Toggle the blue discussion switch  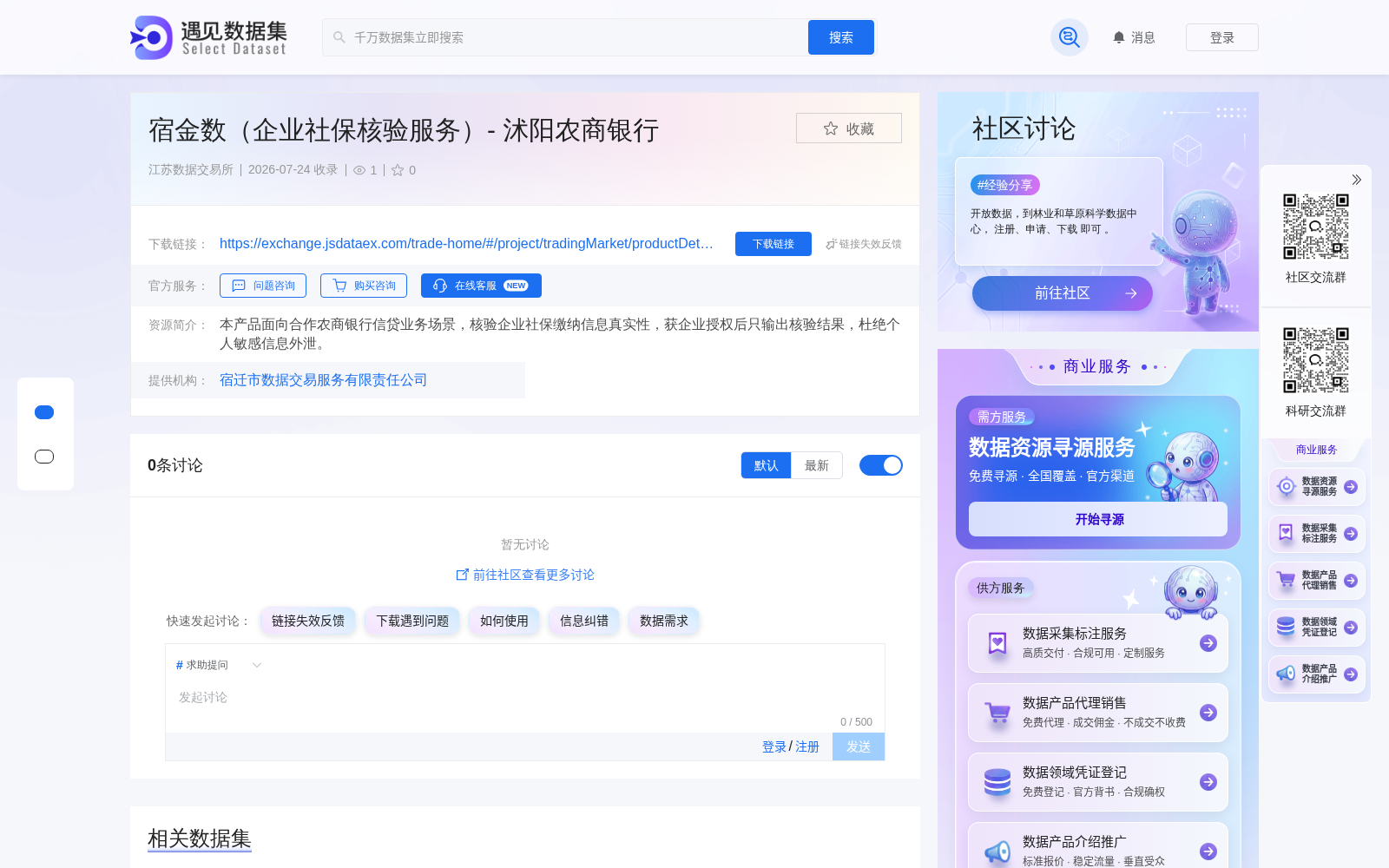pos(881,465)
